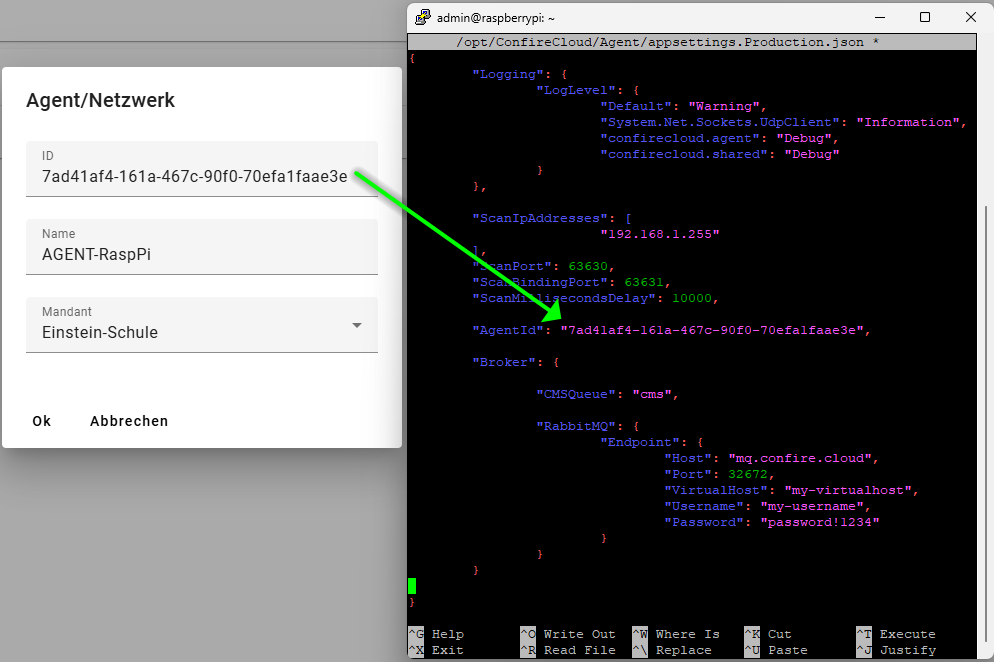This screenshot has height=662, width=994.
Task: Click the ^W Where Is shortcut
Action: [x=675, y=634]
